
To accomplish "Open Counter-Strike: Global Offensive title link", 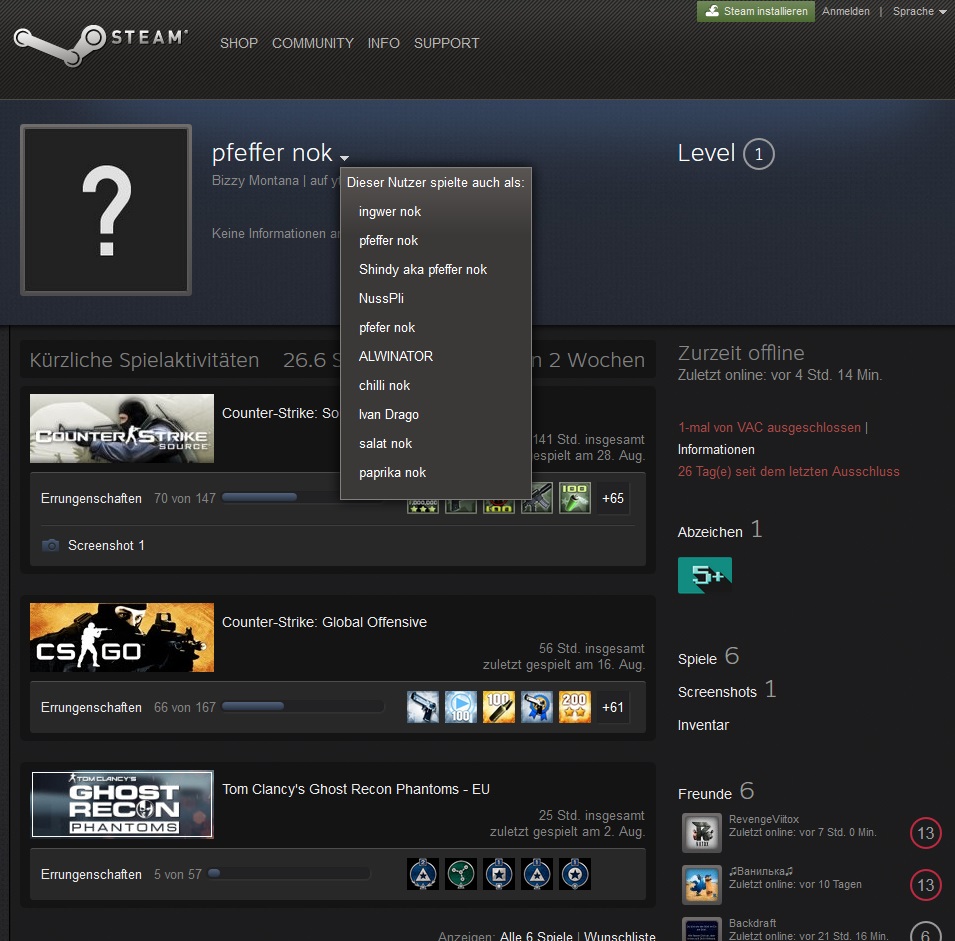I will pos(324,622).
